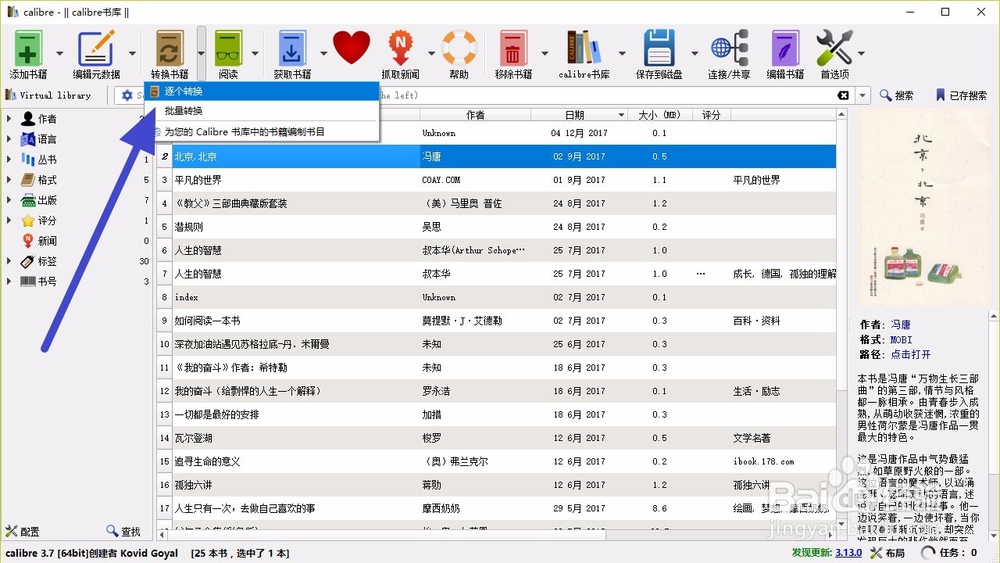Viewport: 1000px width, 563px height.
Task: Open the search history dropdown arrow
Action: click(862, 95)
